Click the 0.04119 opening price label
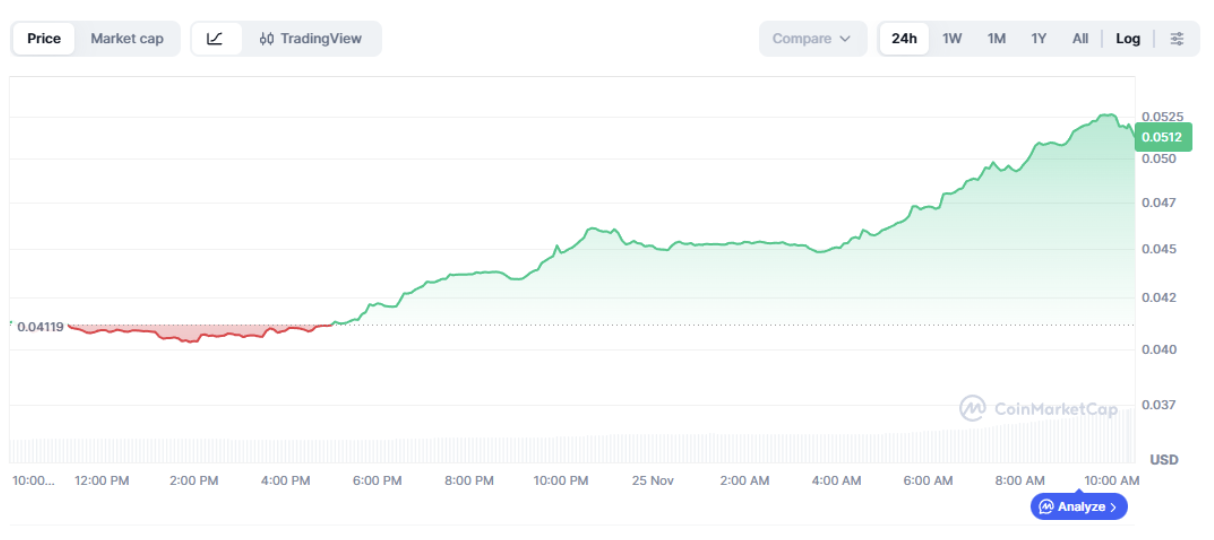The height and width of the screenshot is (540, 1214). tap(40, 326)
